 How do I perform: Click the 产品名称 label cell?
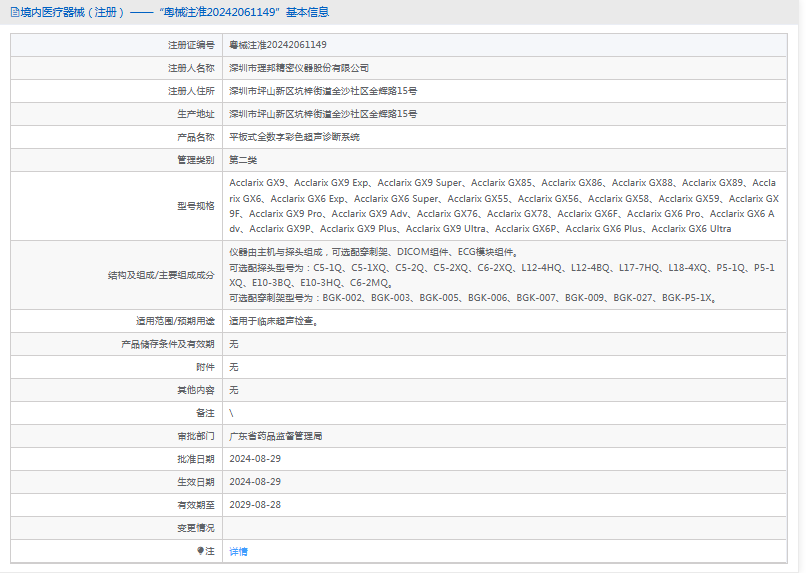[117, 137]
